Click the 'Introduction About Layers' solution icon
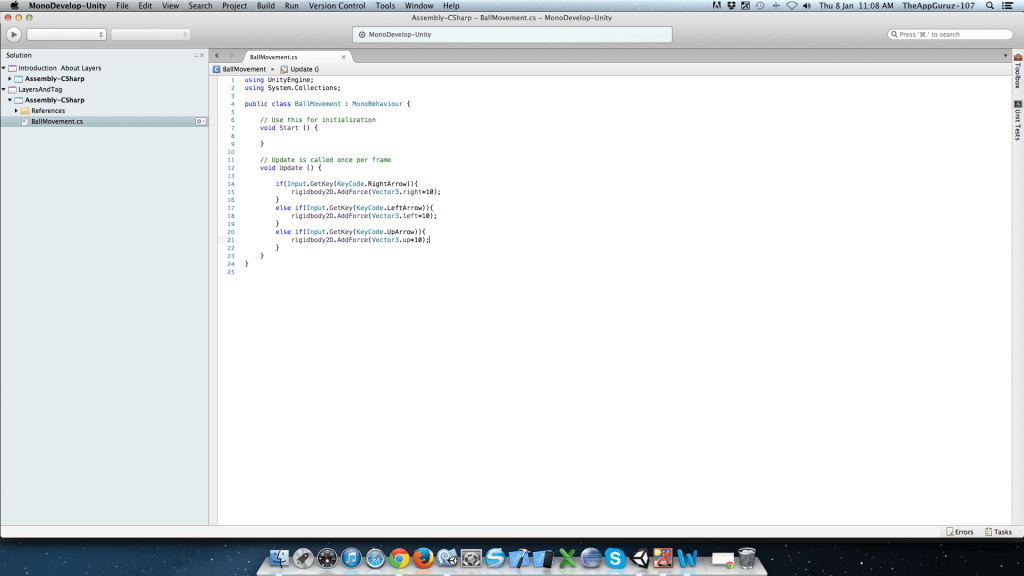The height and width of the screenshot is (576, 1024). click(x=12, y=68)
